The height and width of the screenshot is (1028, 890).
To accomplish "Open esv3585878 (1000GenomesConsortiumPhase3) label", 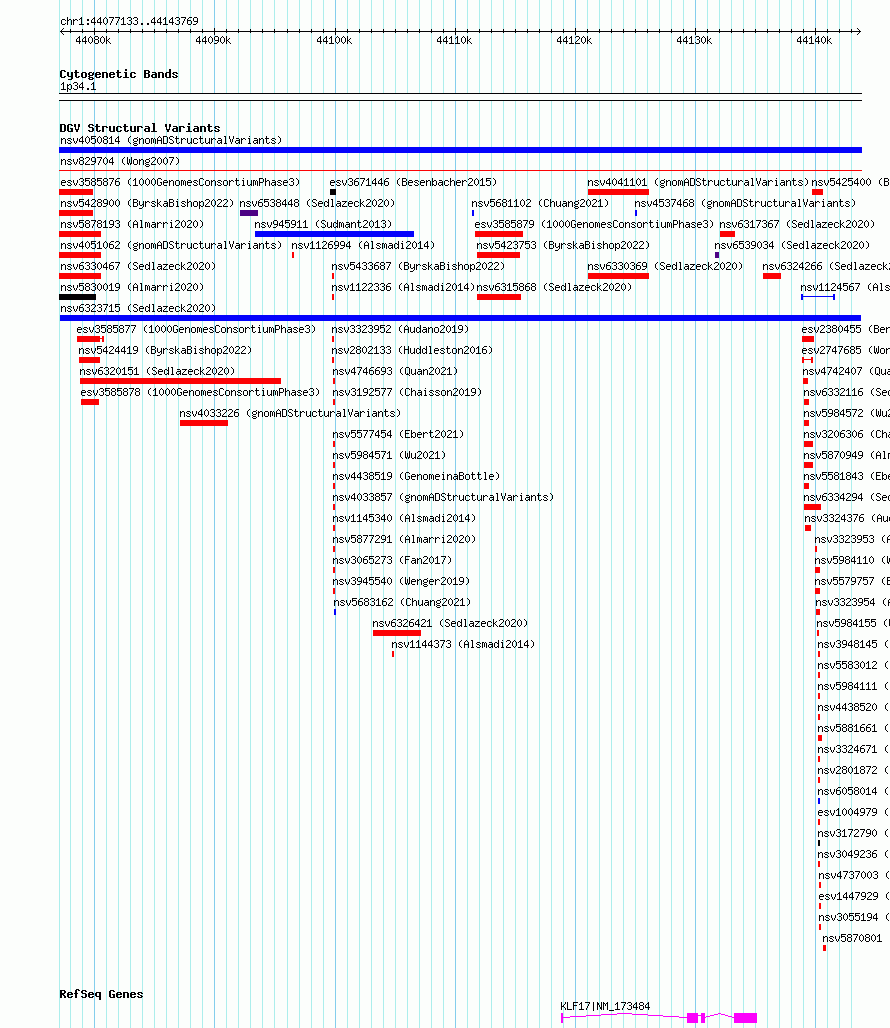I will click(x=201, y=392).
